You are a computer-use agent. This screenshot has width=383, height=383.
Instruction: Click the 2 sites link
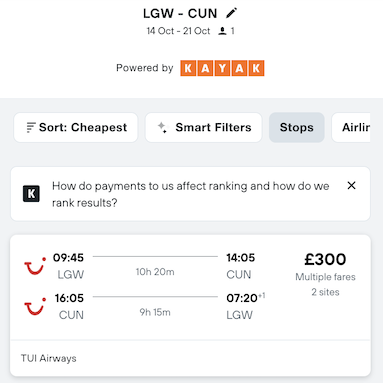click(325, 292)
